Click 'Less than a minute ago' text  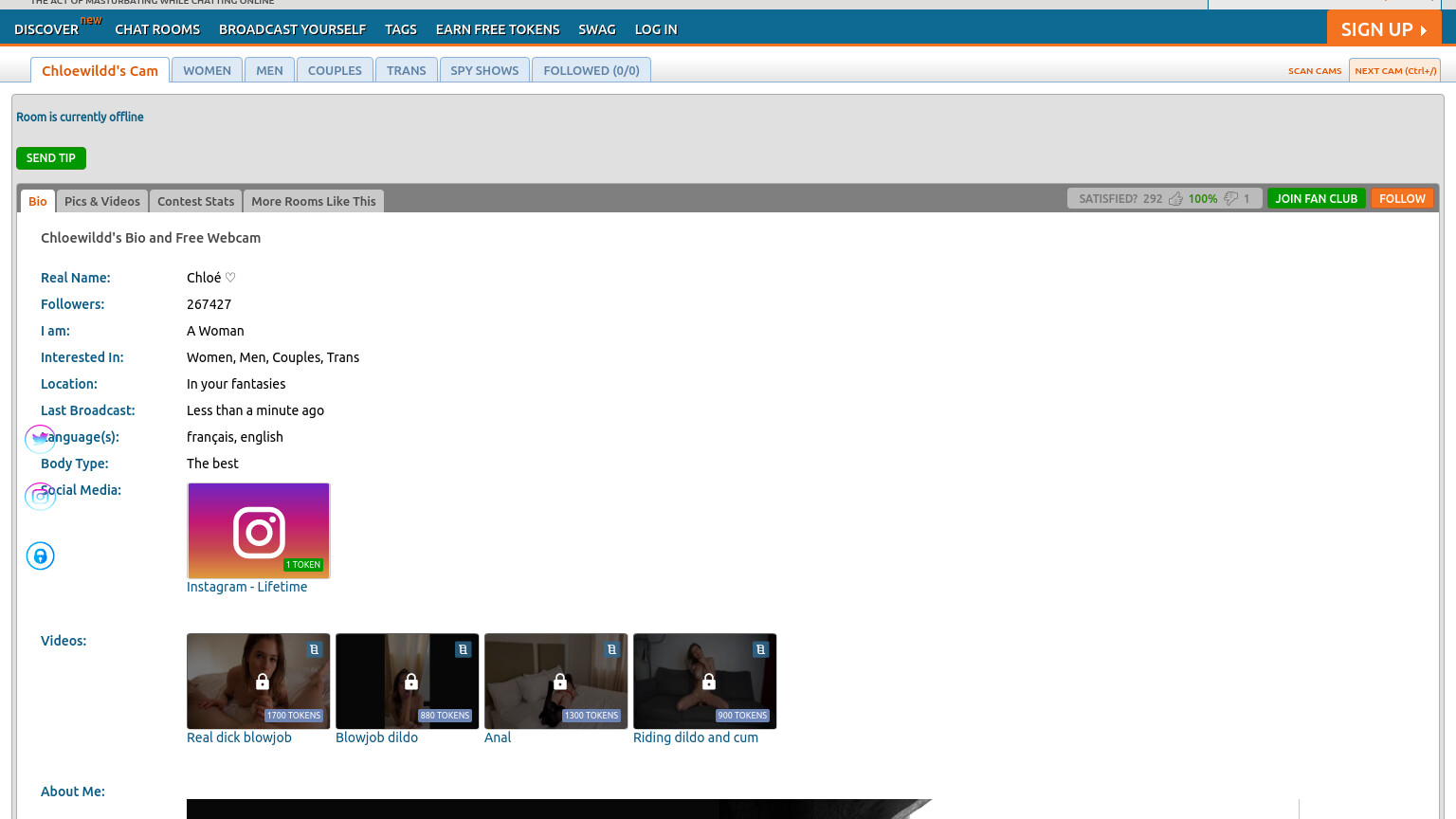(x=255, y=410)
